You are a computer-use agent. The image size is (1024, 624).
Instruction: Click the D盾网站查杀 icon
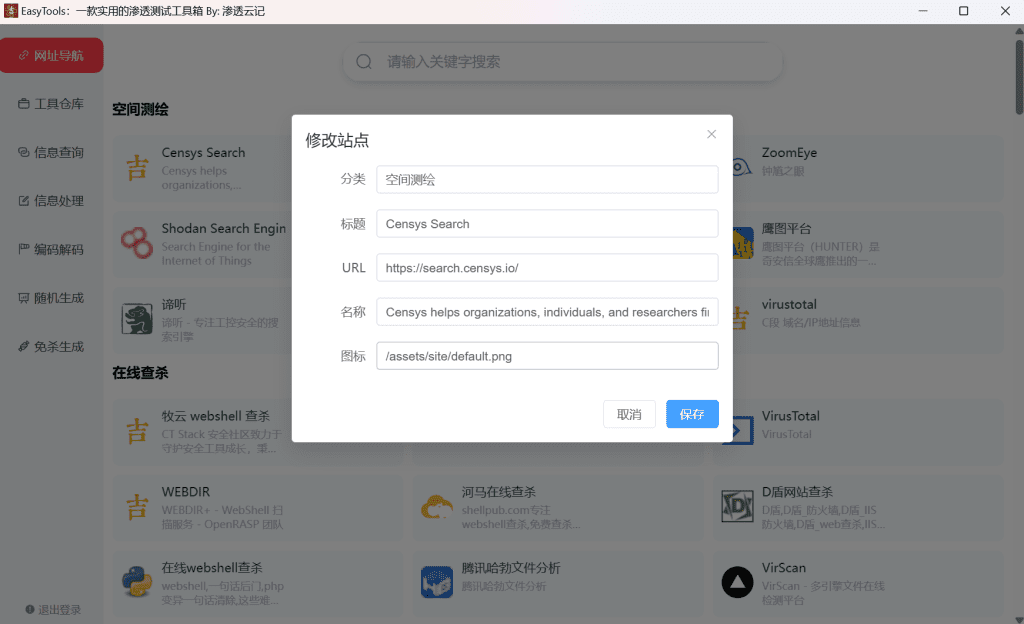click(737, 507)
